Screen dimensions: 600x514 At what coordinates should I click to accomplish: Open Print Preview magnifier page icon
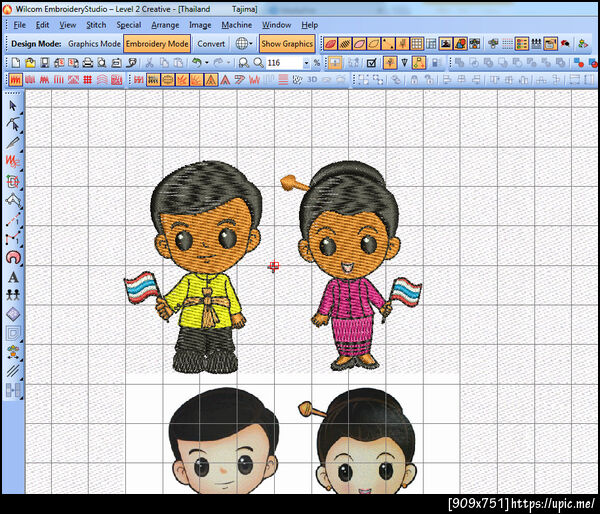pyautogui.click(x=102, y=63)
